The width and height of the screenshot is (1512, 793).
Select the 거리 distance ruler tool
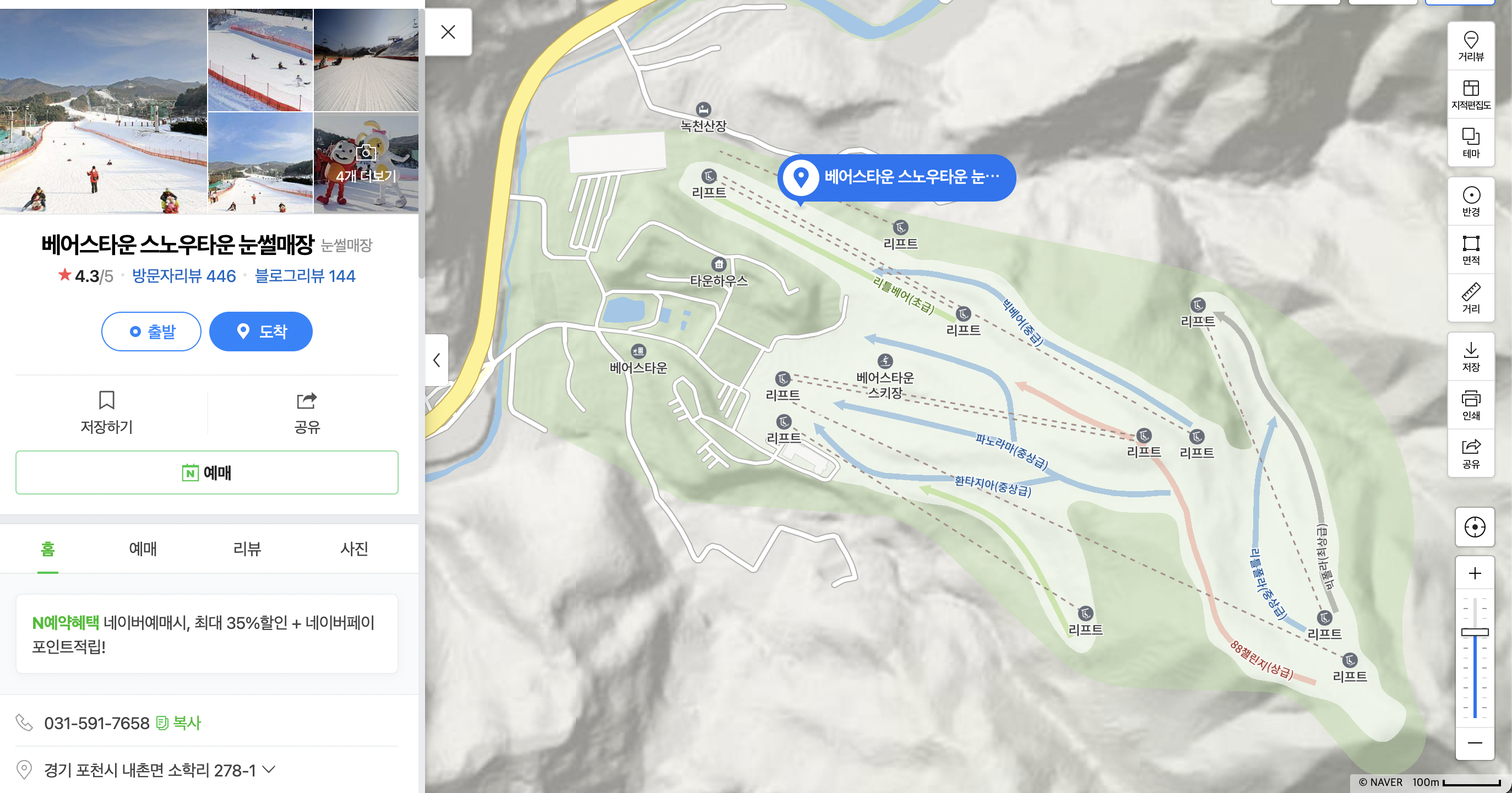click(x=1470, y=298)
